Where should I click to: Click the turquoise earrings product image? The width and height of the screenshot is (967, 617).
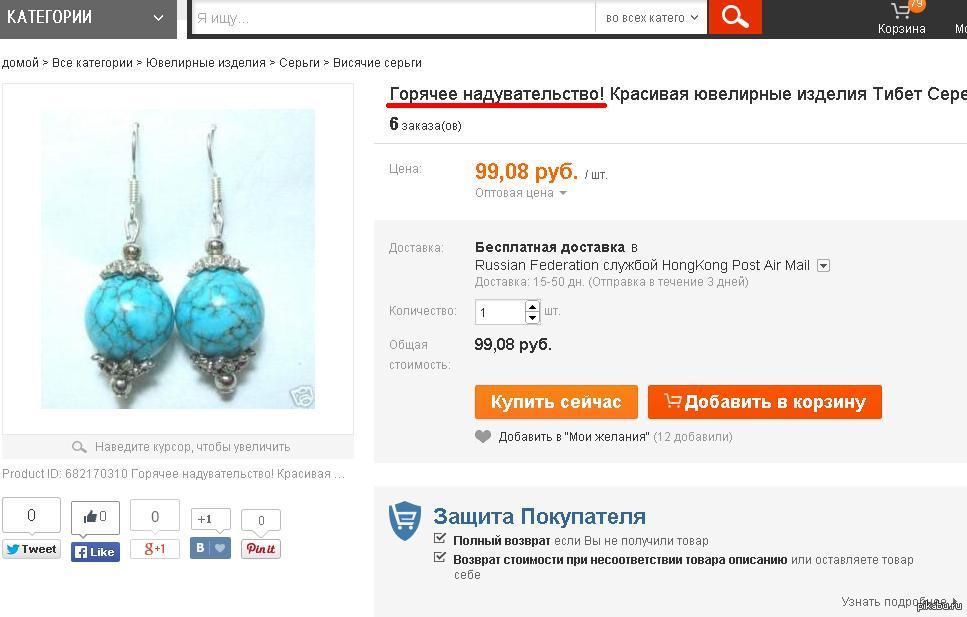178,259
